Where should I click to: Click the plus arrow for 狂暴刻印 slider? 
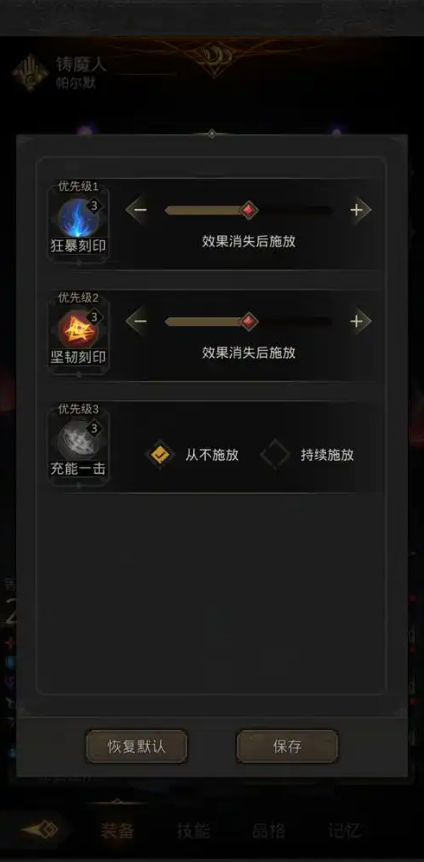click(357, 210)
